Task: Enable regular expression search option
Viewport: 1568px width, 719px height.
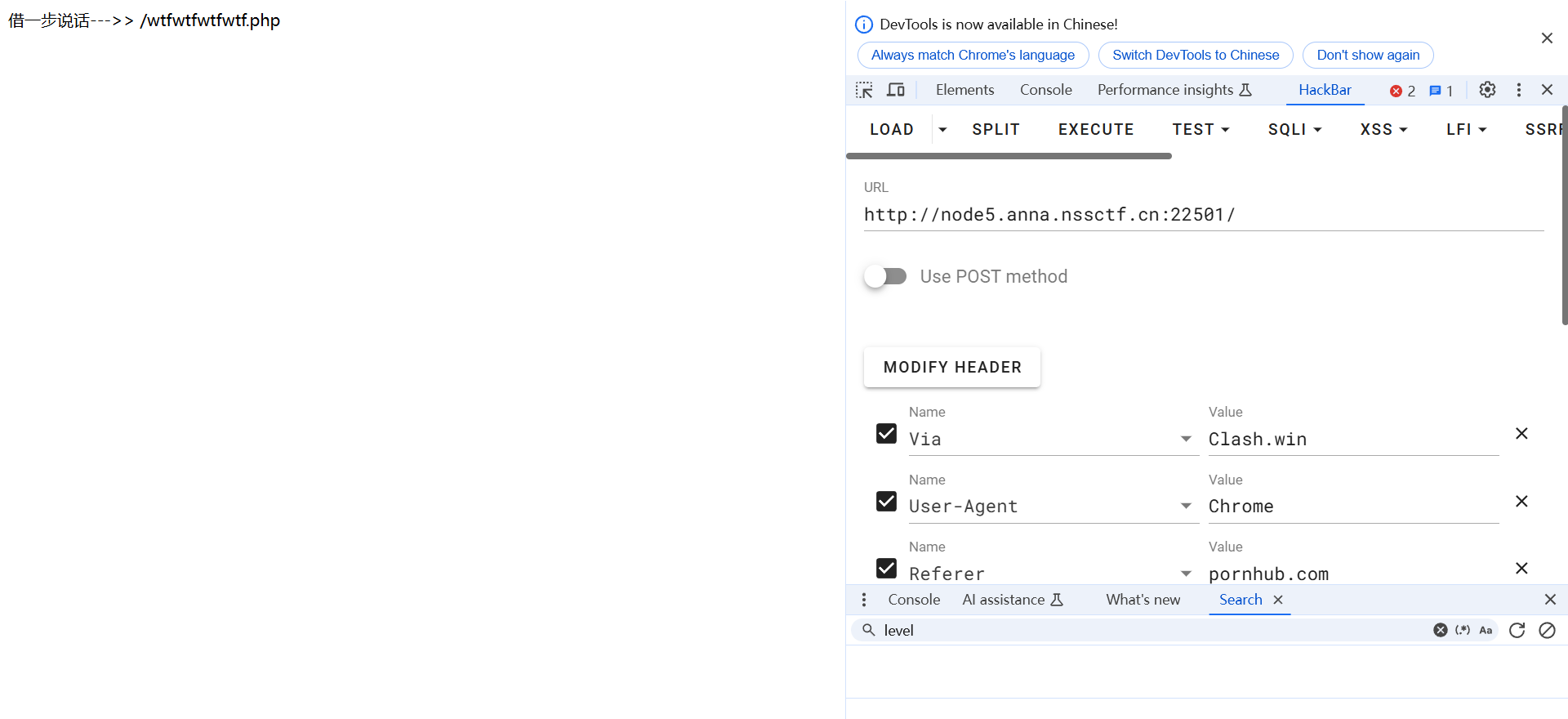Action: pos(1463,630)
